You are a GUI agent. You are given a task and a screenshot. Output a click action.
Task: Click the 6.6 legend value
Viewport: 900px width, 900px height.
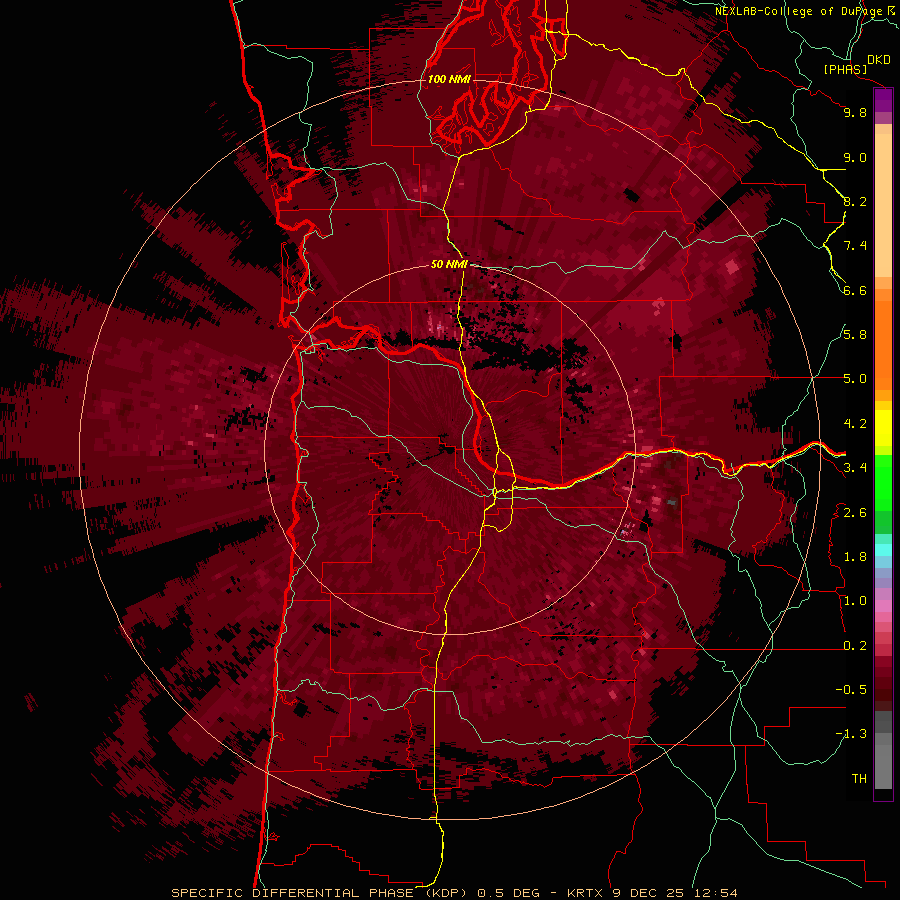point(855,290)
